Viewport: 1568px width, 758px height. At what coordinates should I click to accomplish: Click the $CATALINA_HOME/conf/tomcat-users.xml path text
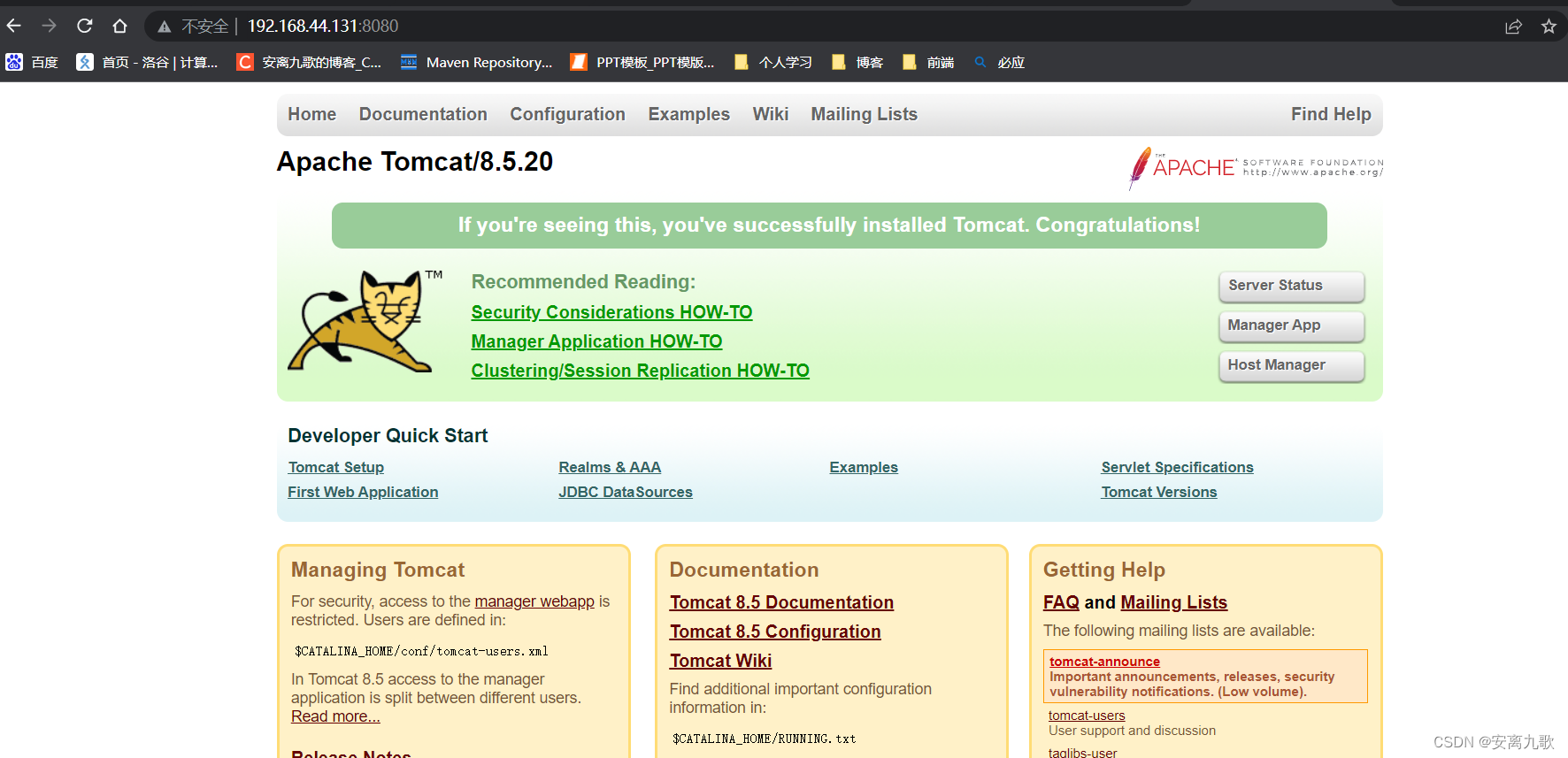[x=421, y=651]
